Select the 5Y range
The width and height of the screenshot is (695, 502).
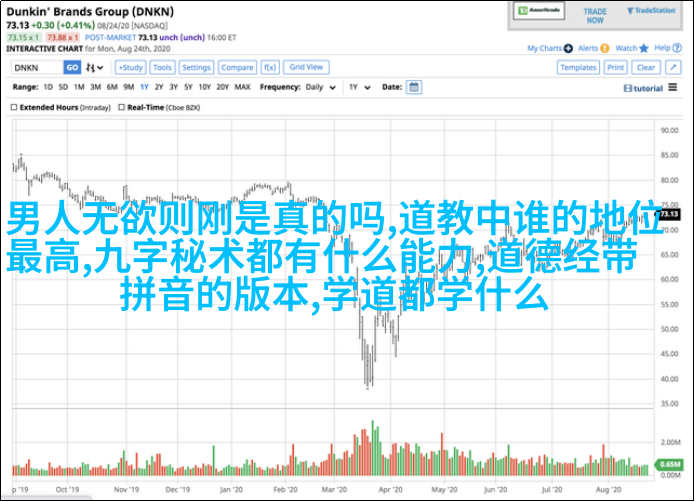(x=188, y=87)
